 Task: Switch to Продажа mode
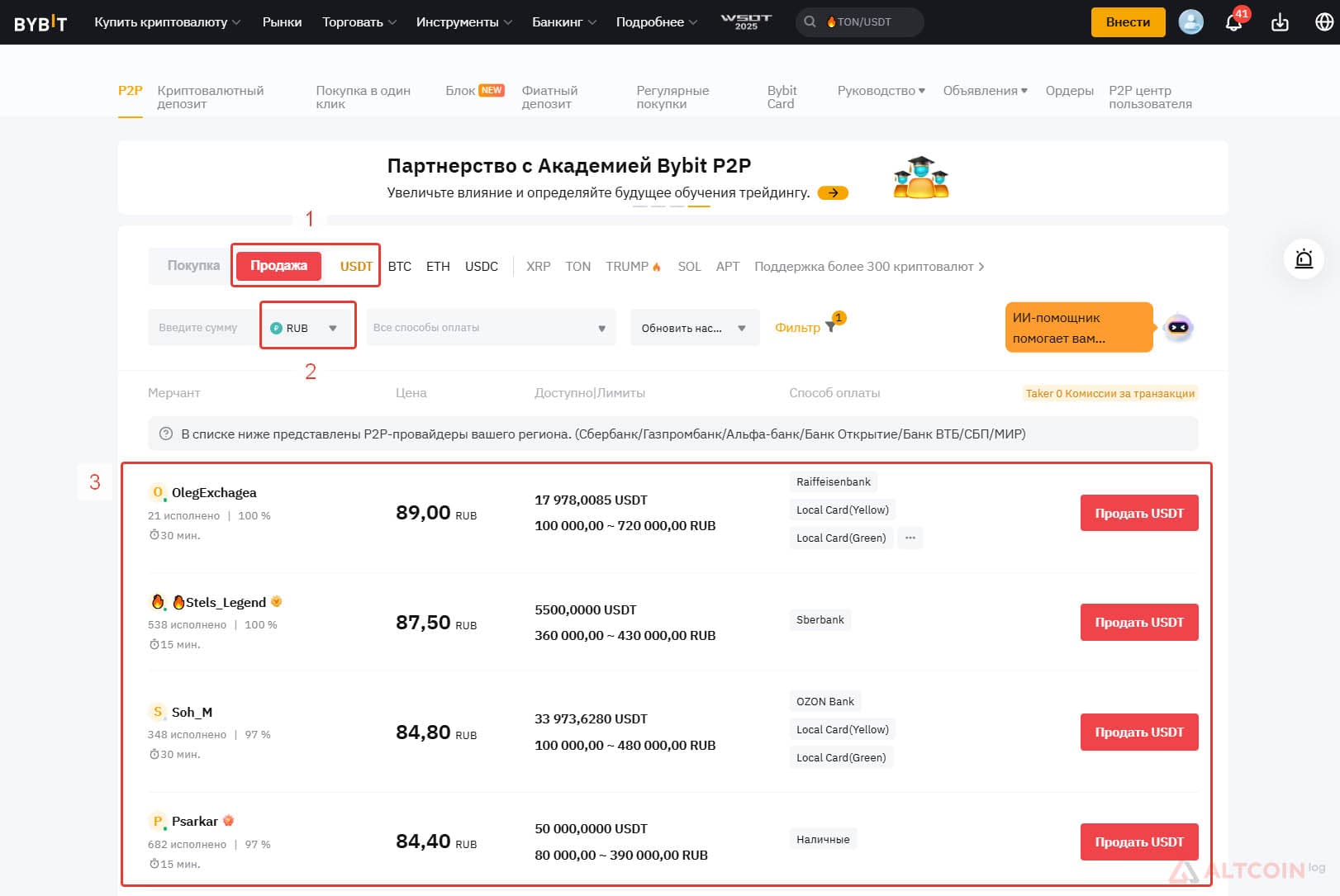click(278, 265)
